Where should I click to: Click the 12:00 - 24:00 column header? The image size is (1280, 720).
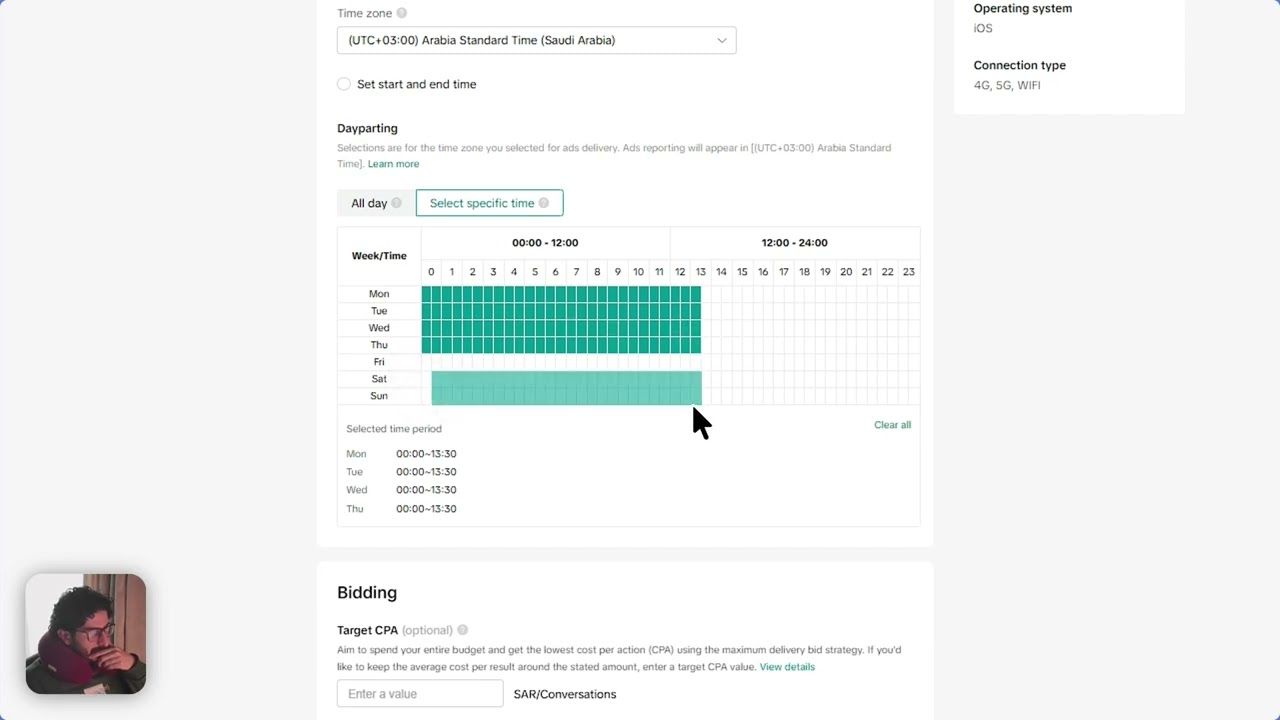pos(794,243)
